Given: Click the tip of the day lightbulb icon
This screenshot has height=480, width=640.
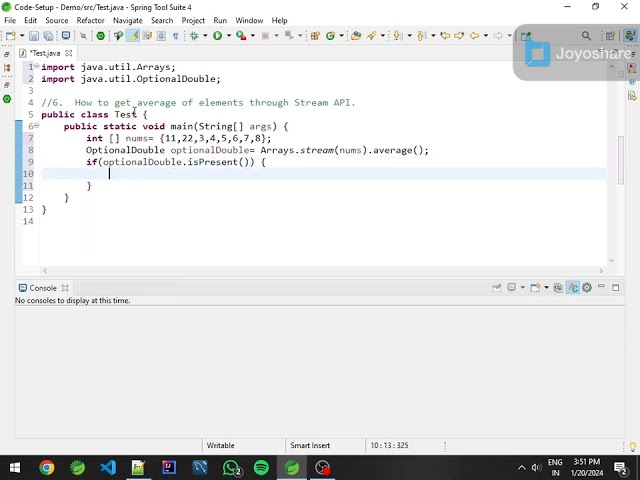Looking at the screenshot, I should (x=633, y=446).
